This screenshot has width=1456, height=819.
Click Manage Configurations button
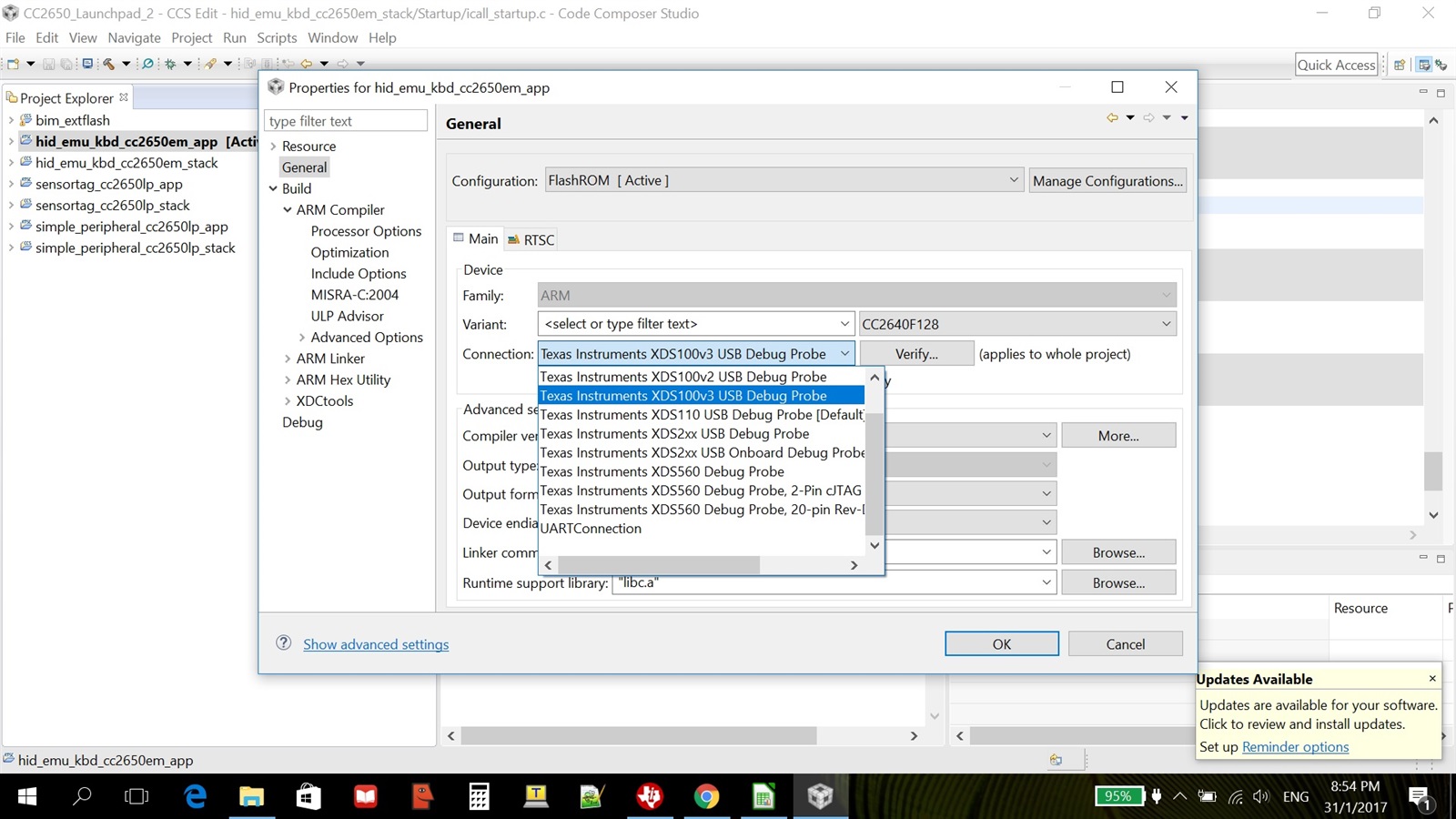[1107, 180]
